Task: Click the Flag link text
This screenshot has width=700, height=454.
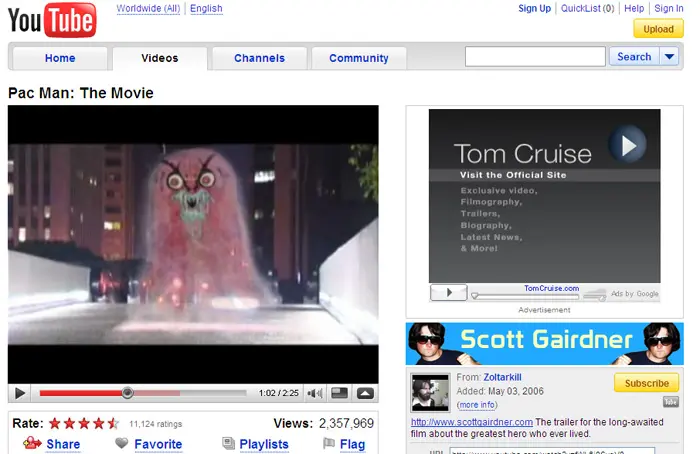Action: (352, 444)
